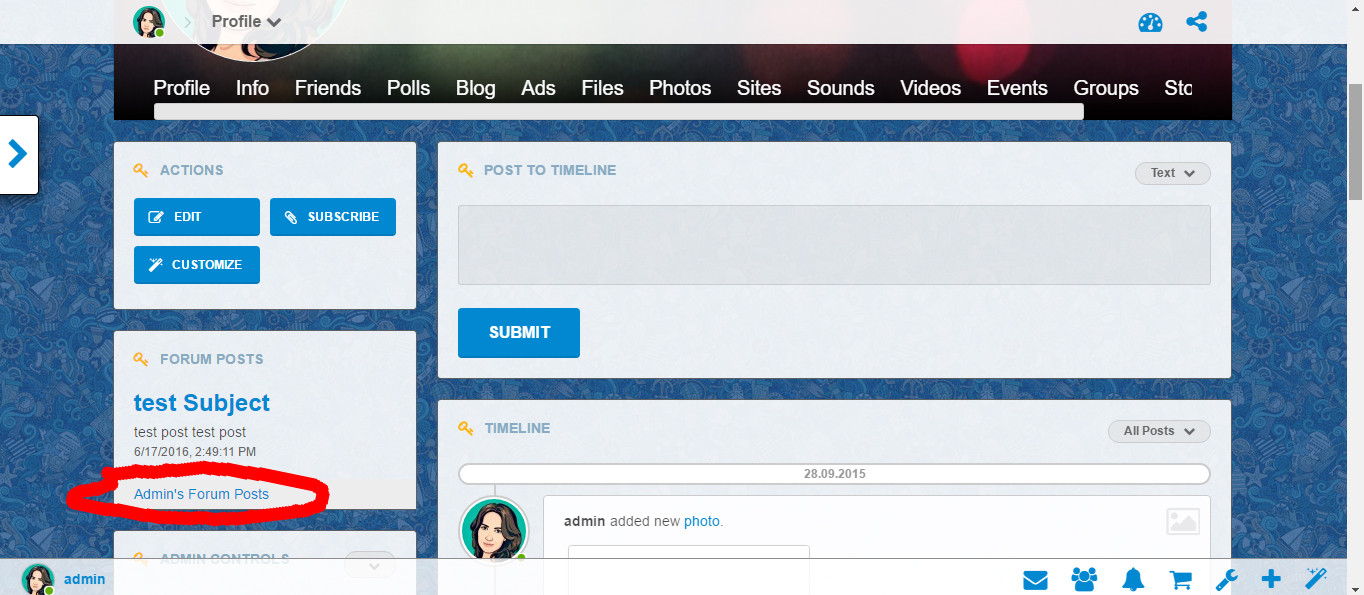Click the admin avatar in timeline post
This screenshot has width=1364, height=595.
493,530
